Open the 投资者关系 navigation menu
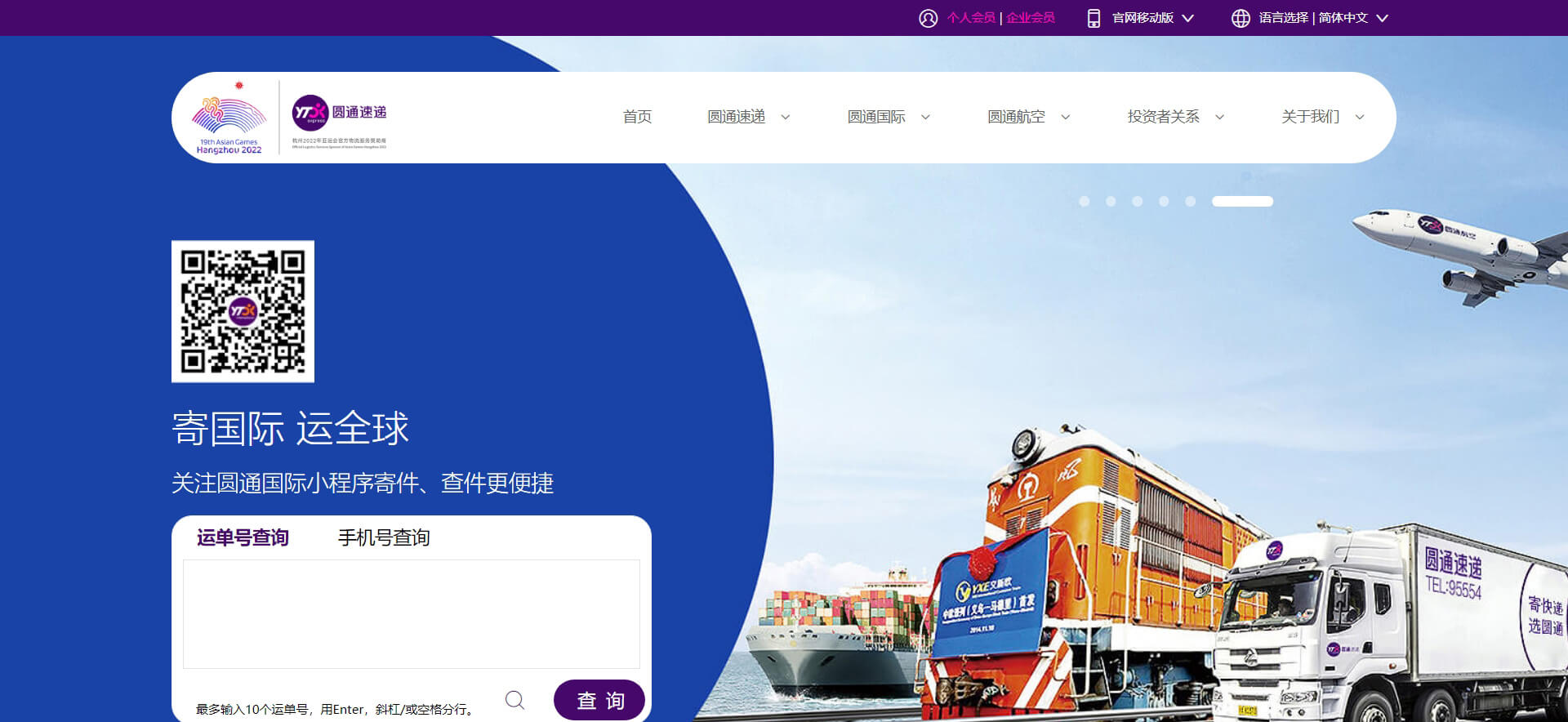The height and width of the screenshot is (722, 1568). (x=1164, y=117)
